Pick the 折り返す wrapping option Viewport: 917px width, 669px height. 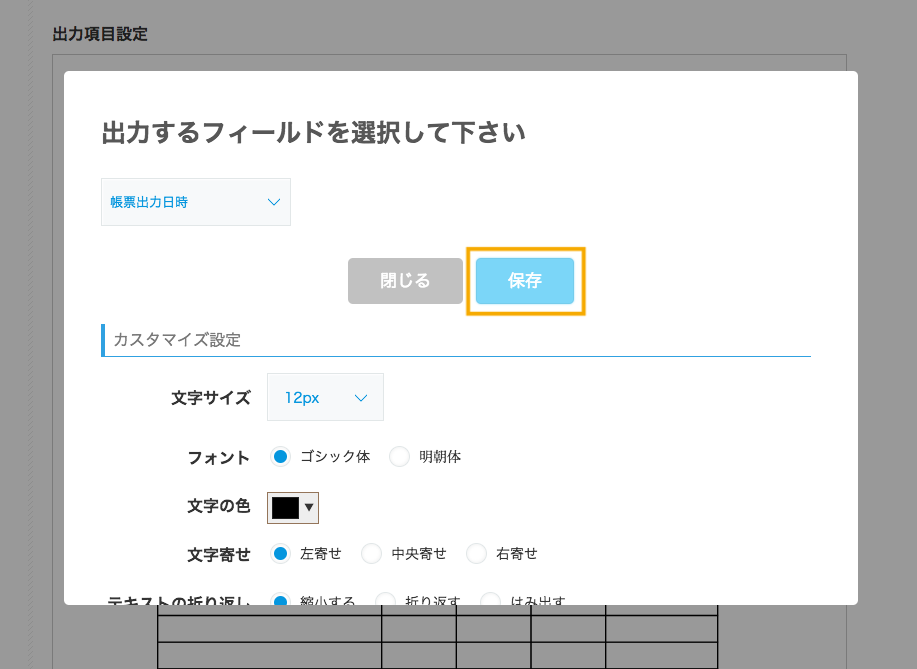click(386, 600)
